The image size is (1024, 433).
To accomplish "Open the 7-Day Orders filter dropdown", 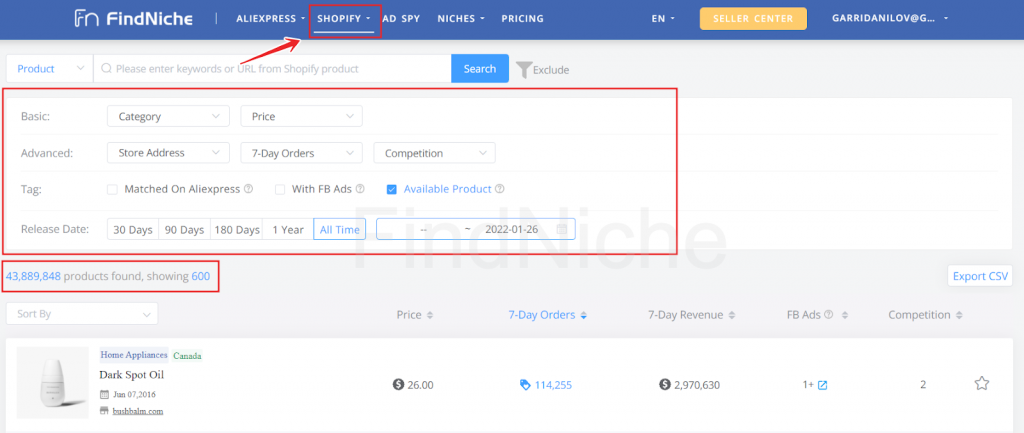I will tap(302, 153).
